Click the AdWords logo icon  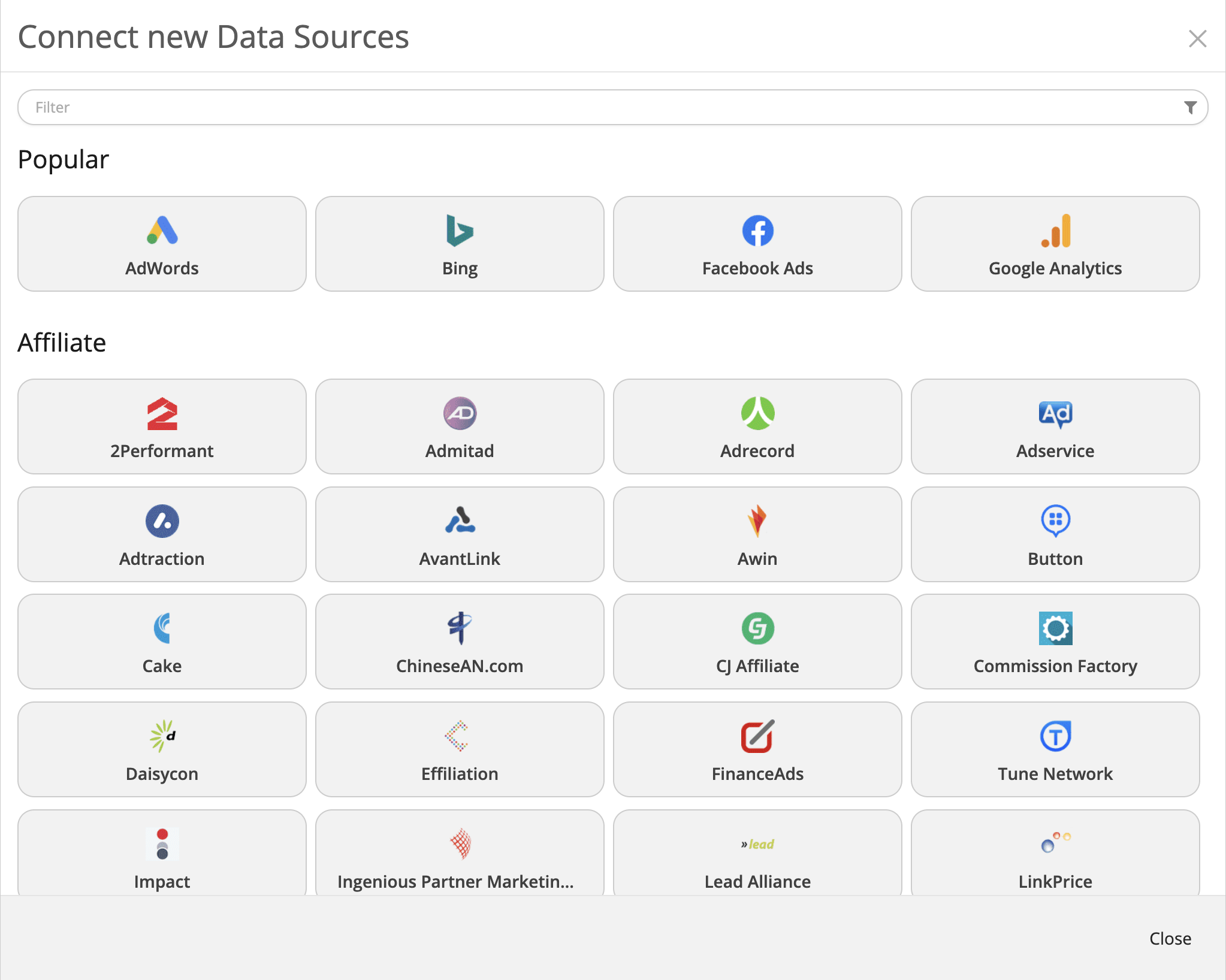(x=162, y=231)
